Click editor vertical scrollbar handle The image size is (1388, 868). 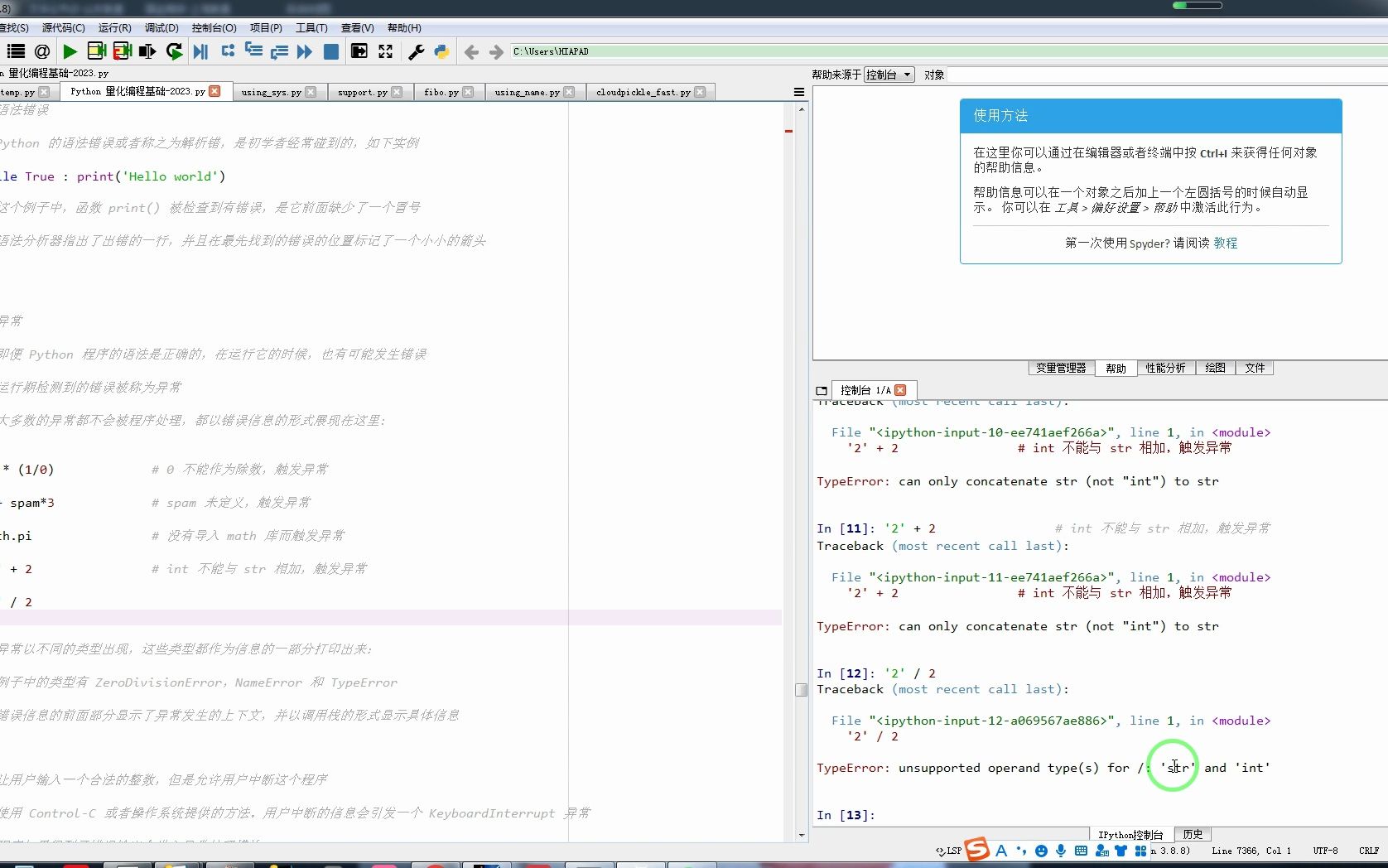[x=801, y=690]
